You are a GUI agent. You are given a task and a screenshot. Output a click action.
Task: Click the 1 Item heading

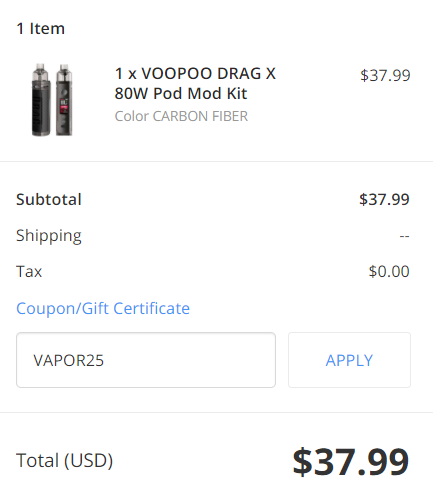coord(41,29)
